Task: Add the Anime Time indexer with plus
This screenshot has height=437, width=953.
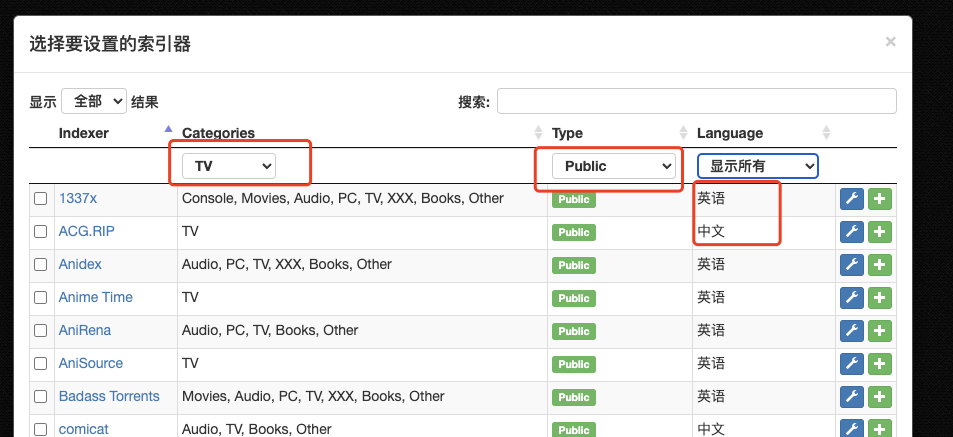Action: (879, 298)
